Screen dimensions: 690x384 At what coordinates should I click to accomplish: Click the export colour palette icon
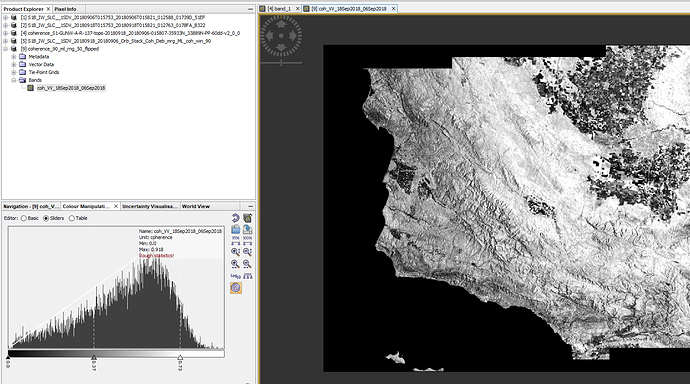point(247,230)
